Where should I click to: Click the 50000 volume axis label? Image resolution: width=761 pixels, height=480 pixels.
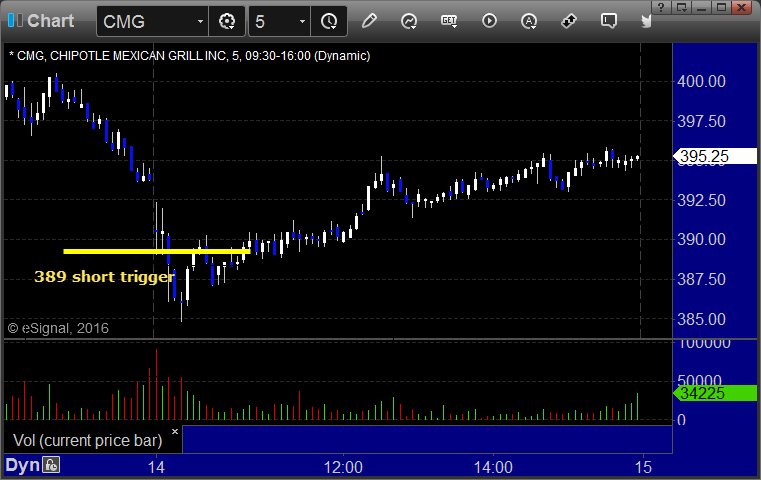(699, 380)
